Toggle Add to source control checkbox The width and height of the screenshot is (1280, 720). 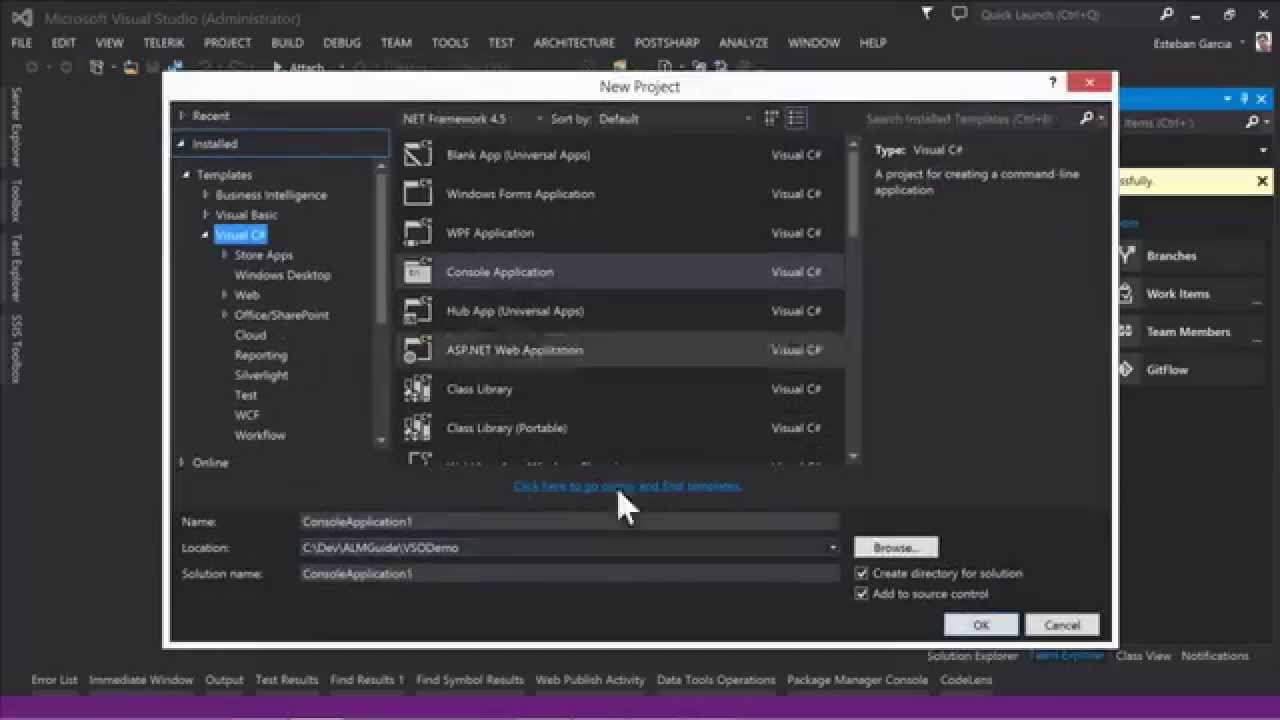(x=861, y=593)
